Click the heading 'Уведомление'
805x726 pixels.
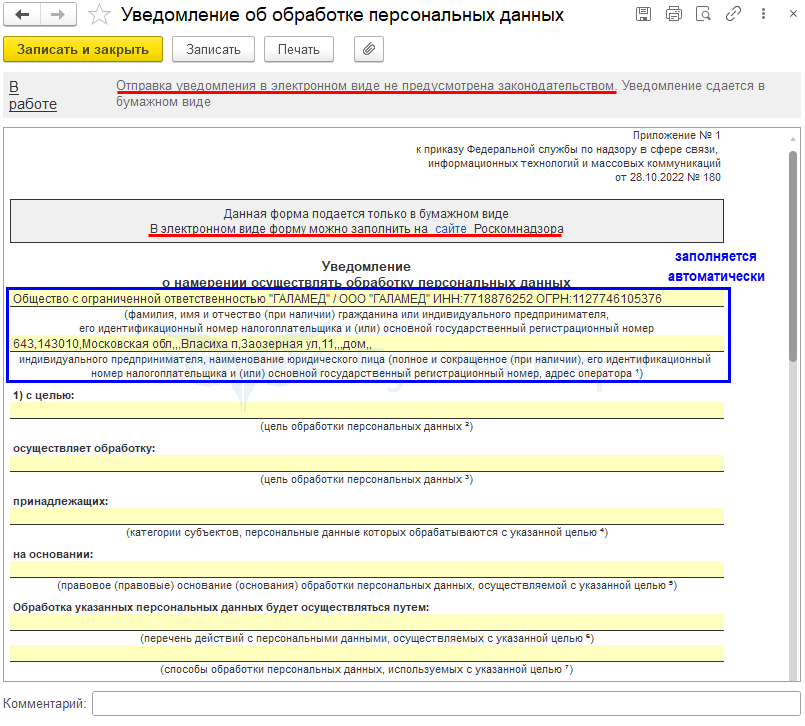tap(366, 266)
